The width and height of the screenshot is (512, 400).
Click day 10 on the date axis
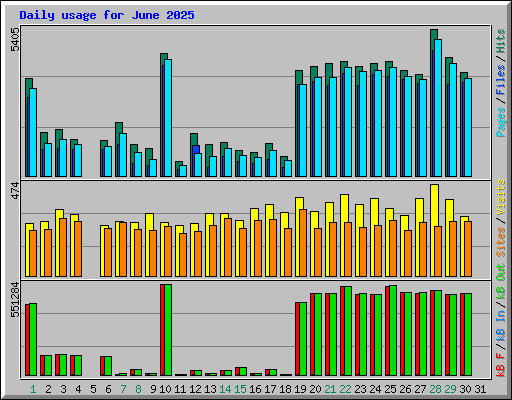point(165,389)
